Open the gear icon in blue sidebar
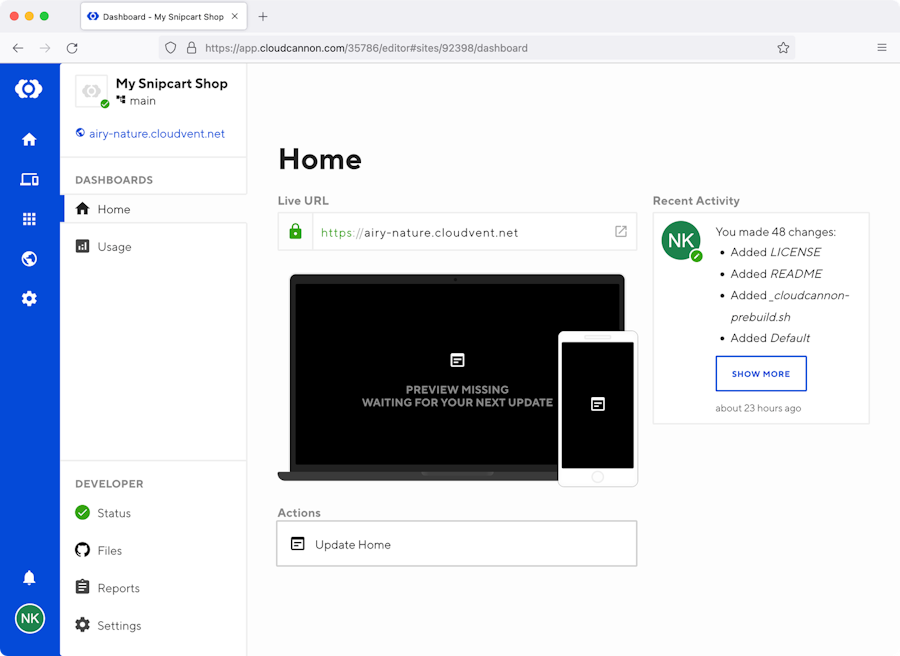The image size is (900, 656). tap(29, 298)
